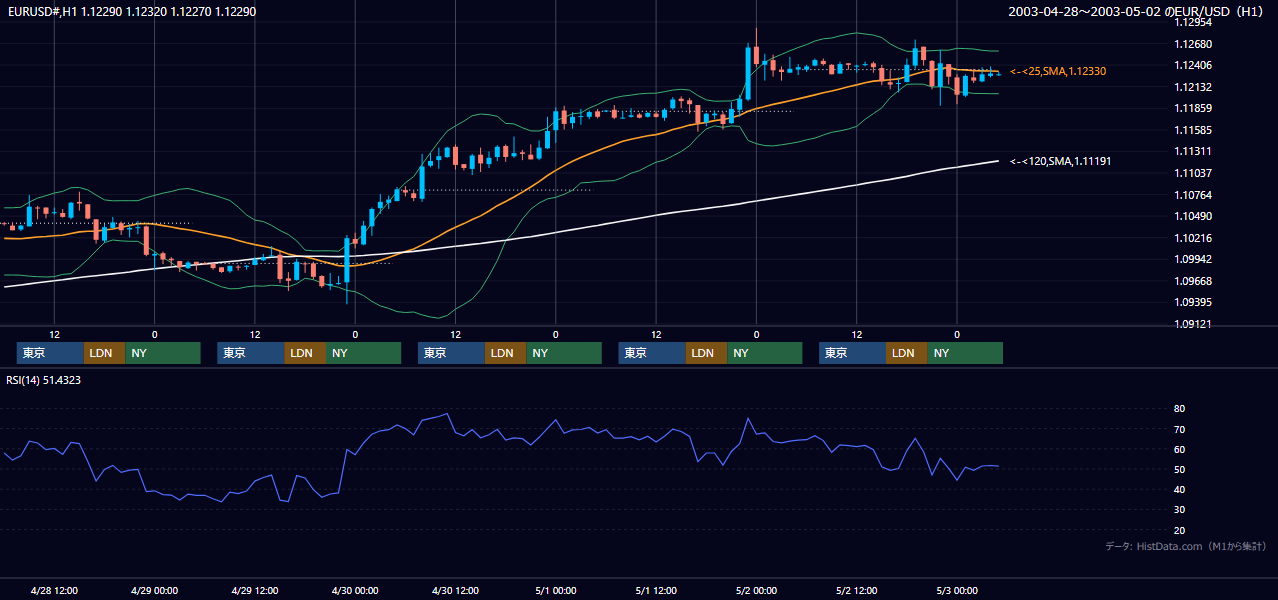The width and height of the screenshot is (1278, 600).
Task: Click RSI scale level 80
Action: click(1180, 409)
